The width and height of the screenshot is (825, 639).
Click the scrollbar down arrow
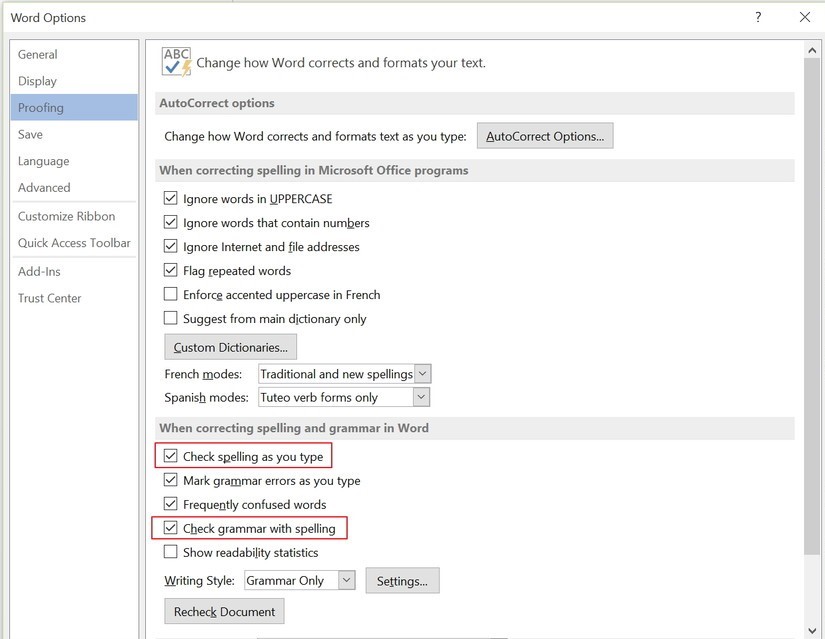pyautogui.click(x=812, y=630)
